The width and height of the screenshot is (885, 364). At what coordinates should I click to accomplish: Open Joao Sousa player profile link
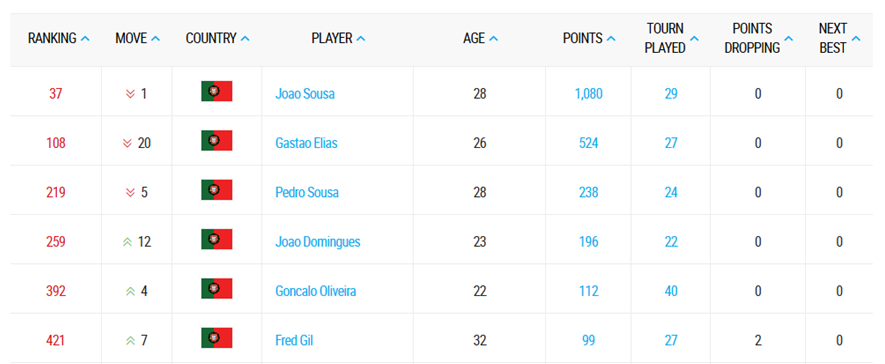click(305, 94)
